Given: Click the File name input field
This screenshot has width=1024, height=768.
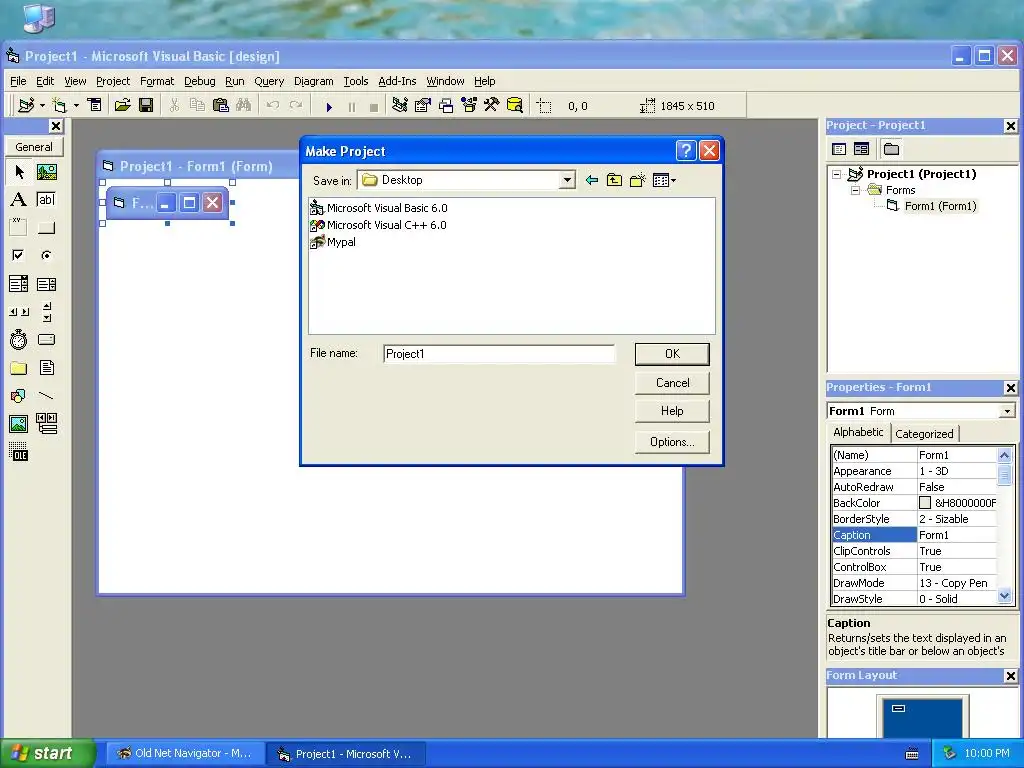Looking at the screenshot, I should (499, 354).
